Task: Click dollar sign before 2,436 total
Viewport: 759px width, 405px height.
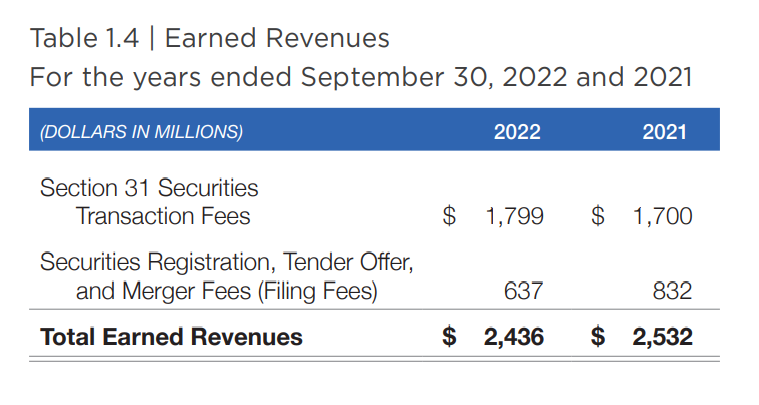Action: pos(452,338)
